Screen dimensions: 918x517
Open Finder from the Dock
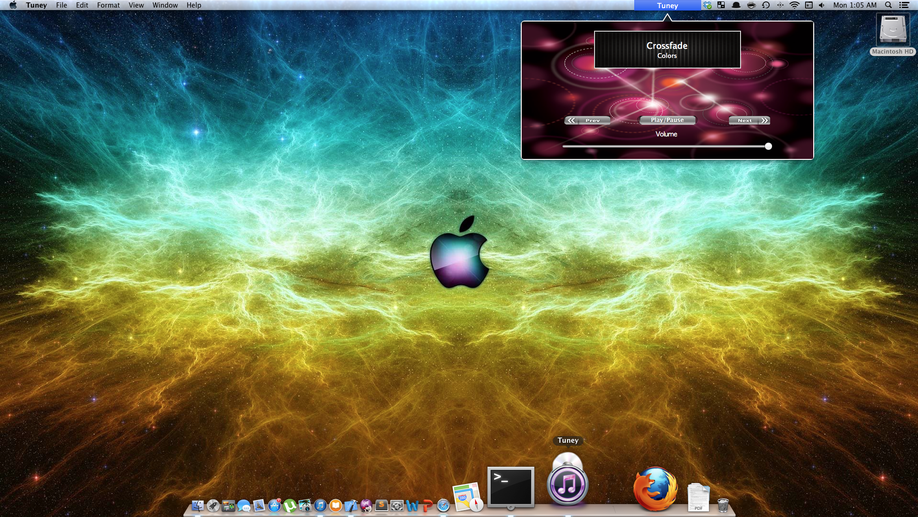click(x=198, y=505)
